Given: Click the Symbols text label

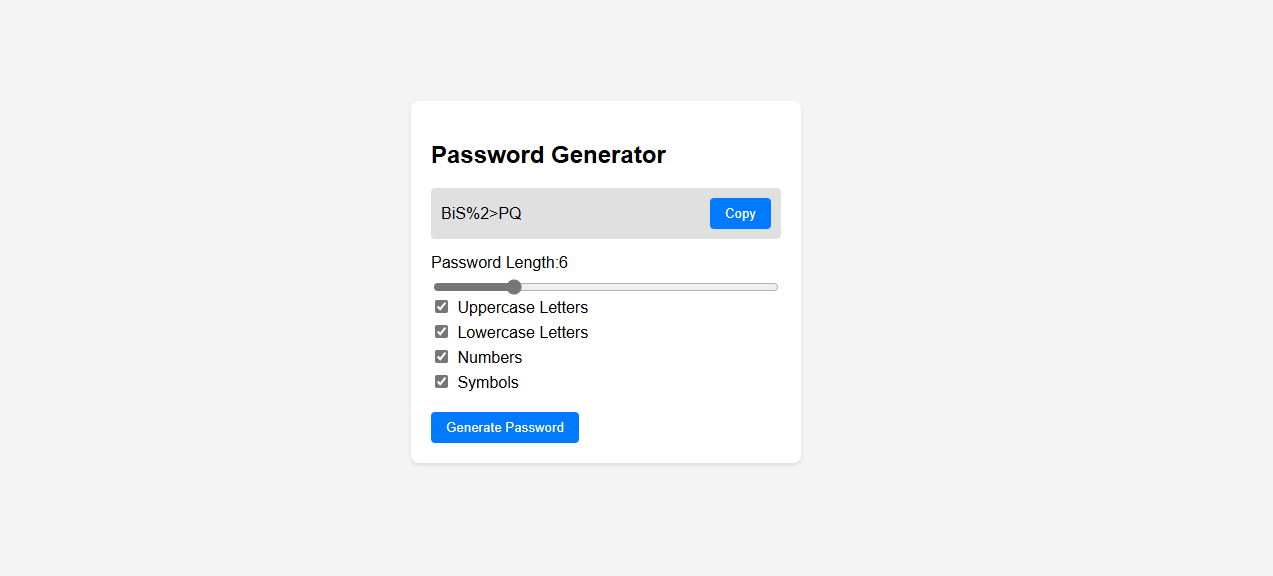Looking at the screenshot, I should [x=488, y=382].
